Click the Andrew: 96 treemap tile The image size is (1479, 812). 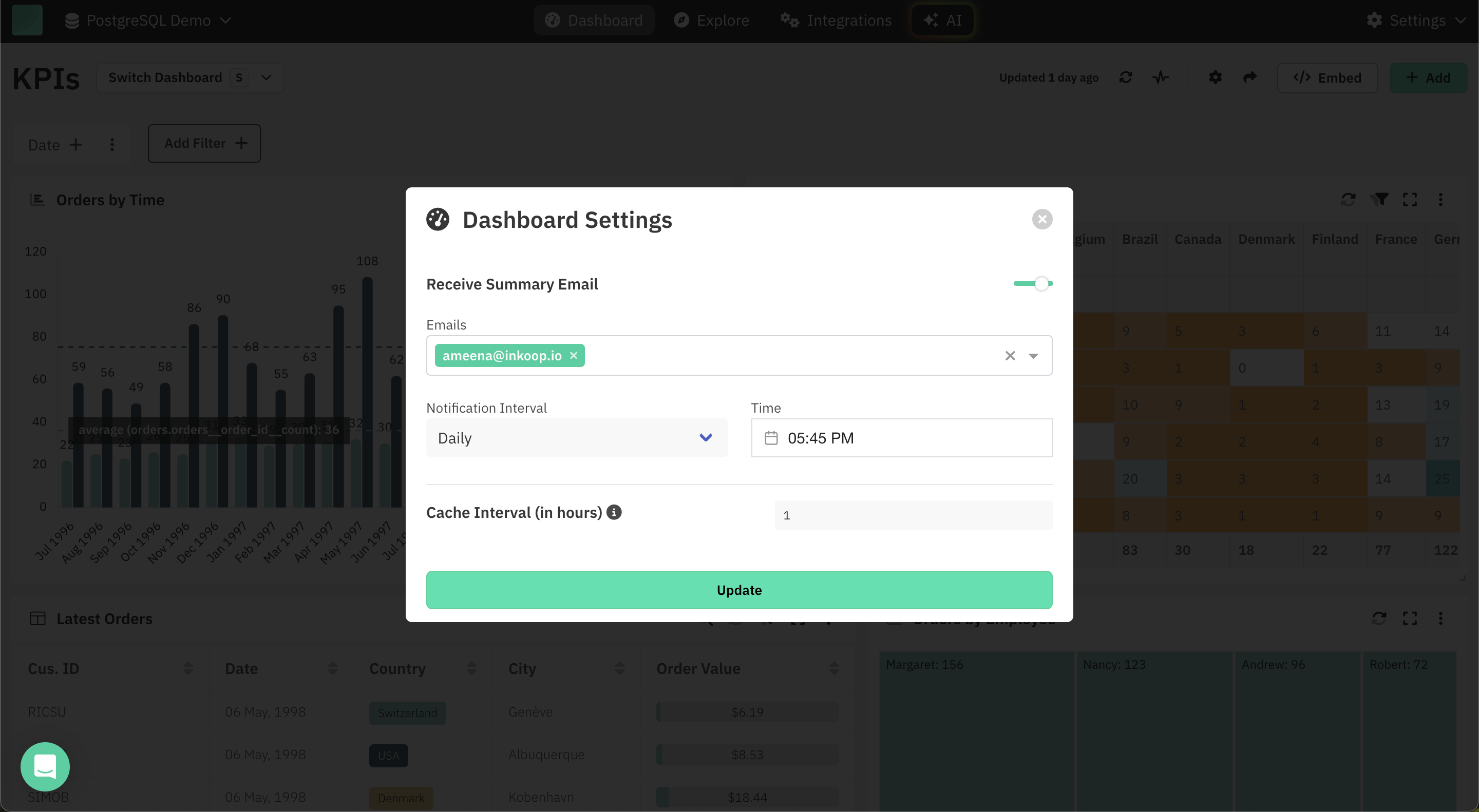(1298, 731)
